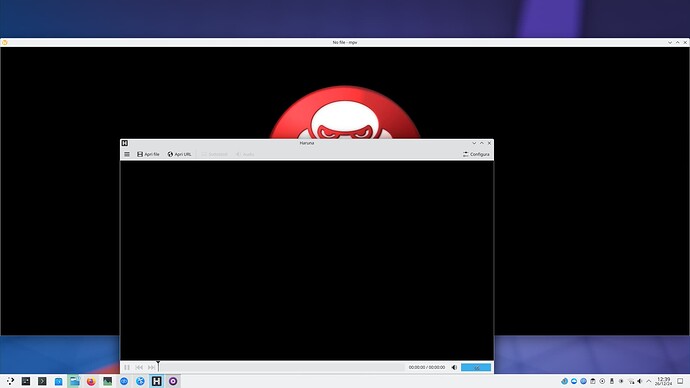690x388 pixels.
Task: Open the system tray volume icon
Action: (x=640, y=381)
